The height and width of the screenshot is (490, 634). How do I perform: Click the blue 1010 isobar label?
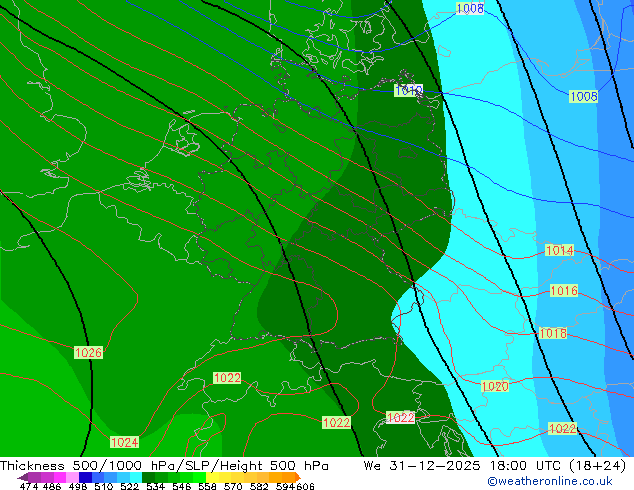408,90
